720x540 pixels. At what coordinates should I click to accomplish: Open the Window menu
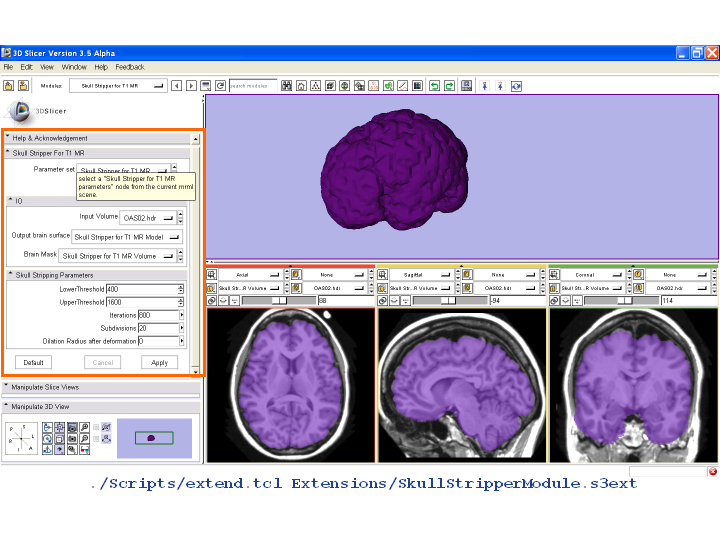[x=74, y=67]
